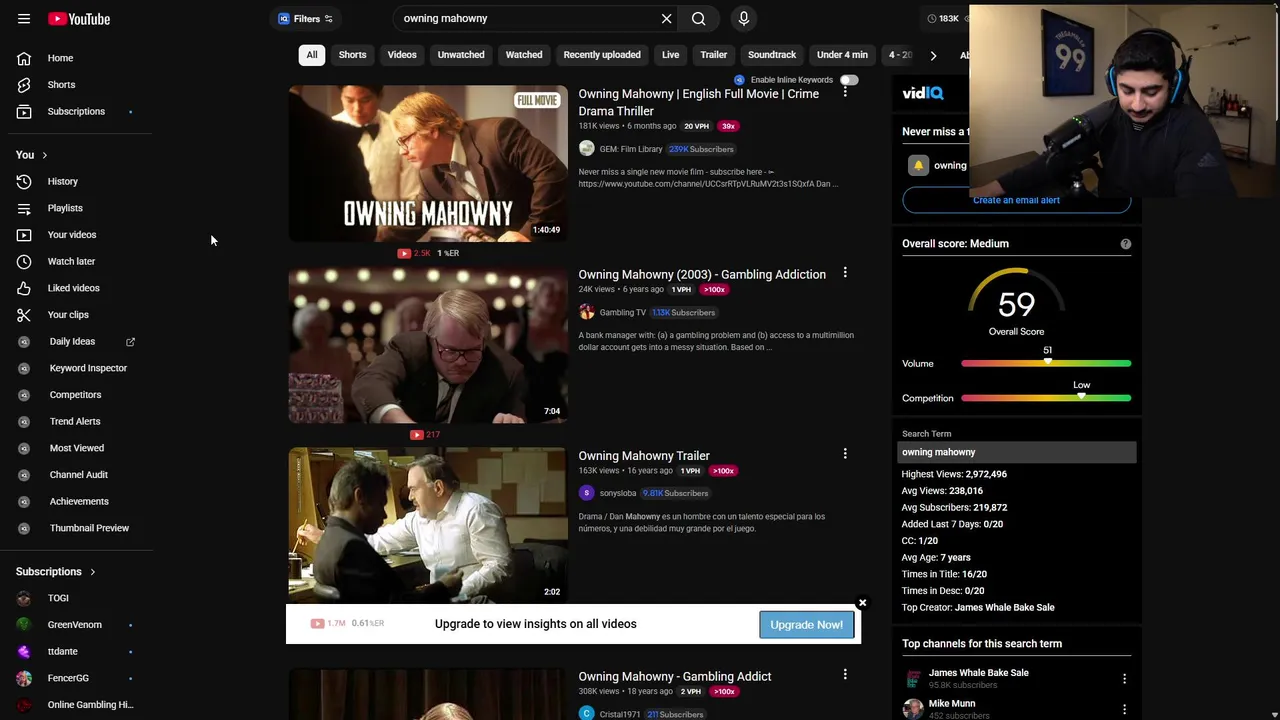Start voice search with microphone
Image resolution: width=1280 pixels, height=720 pixels.
click(x=743, y=18)
